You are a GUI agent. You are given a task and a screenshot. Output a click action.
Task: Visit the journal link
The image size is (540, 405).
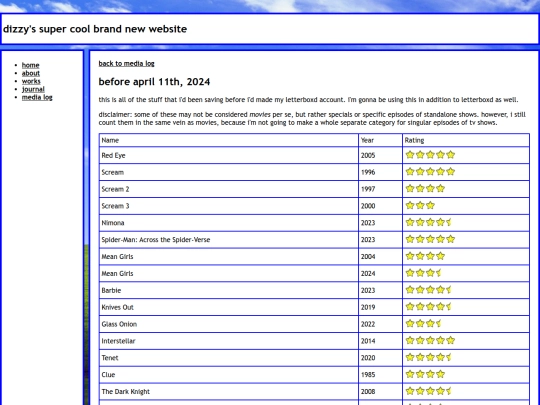click(x=33, y=89)
